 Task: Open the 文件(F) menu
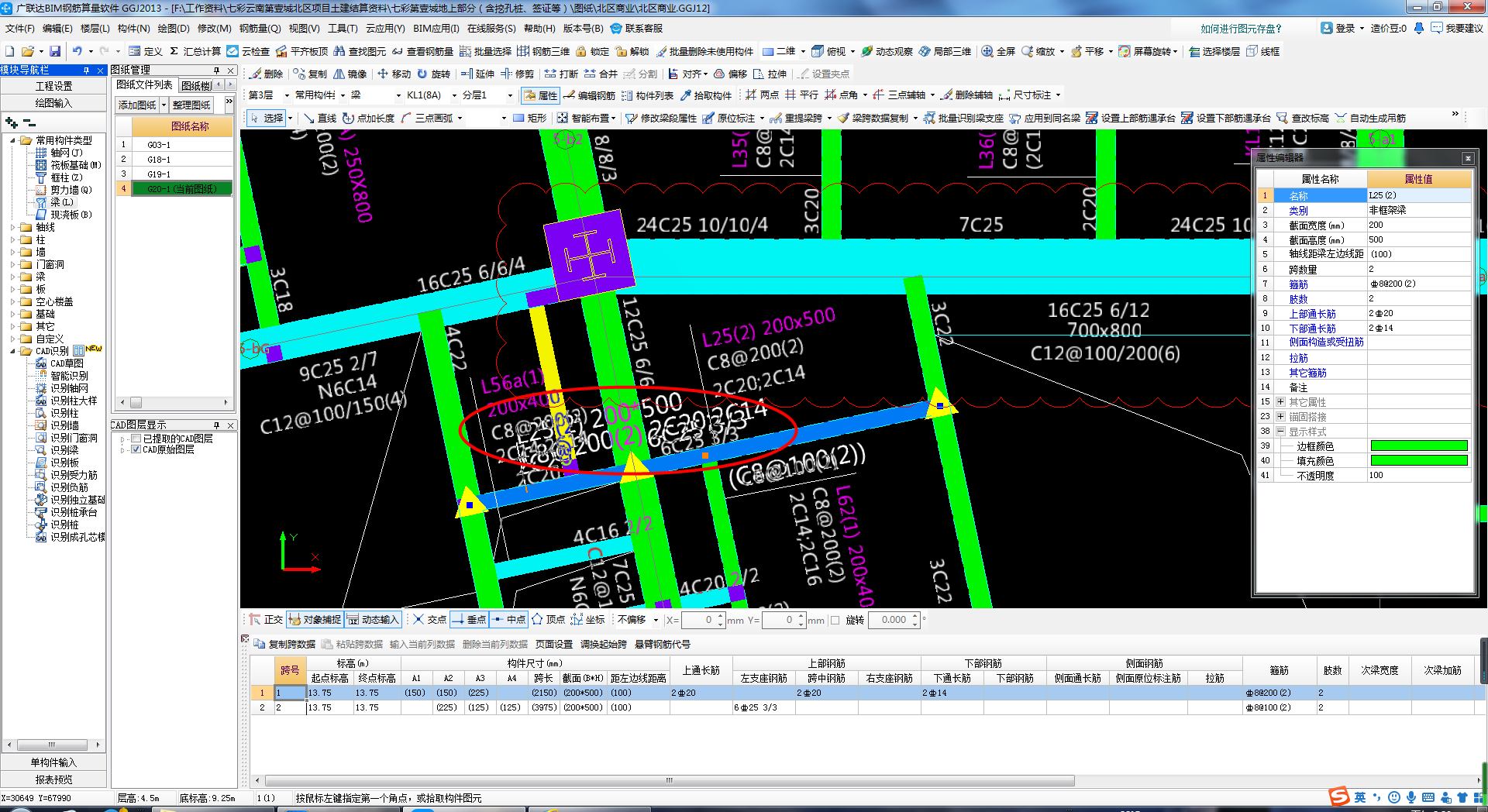[x=20, y=29]
